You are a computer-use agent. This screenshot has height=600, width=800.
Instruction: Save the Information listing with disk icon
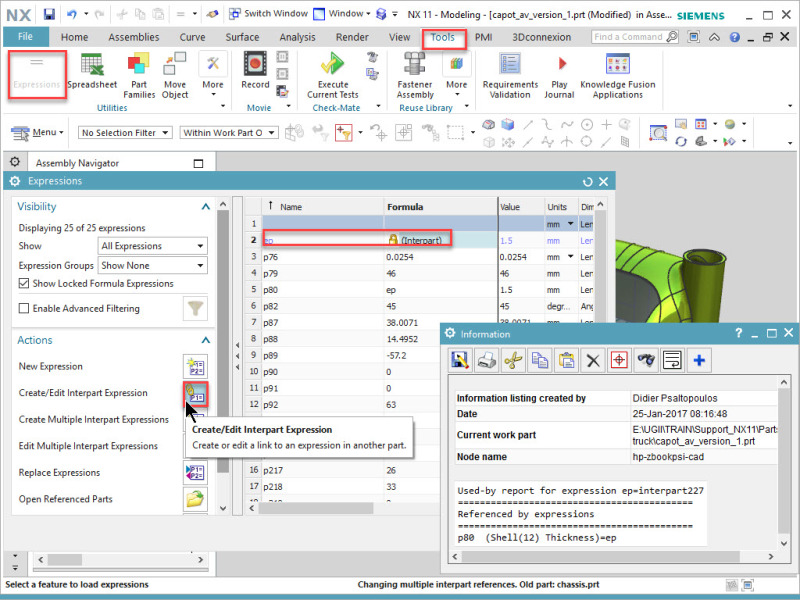[x=460, y=361]
